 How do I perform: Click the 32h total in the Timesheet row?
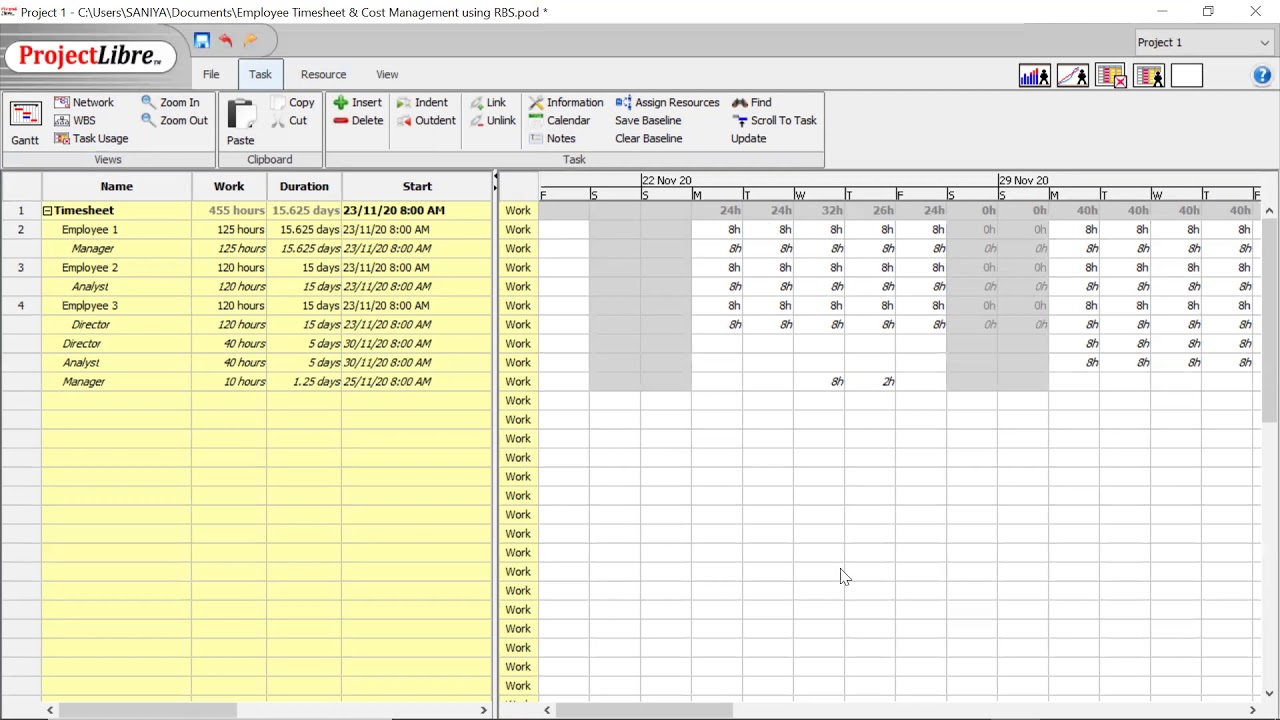819,210
